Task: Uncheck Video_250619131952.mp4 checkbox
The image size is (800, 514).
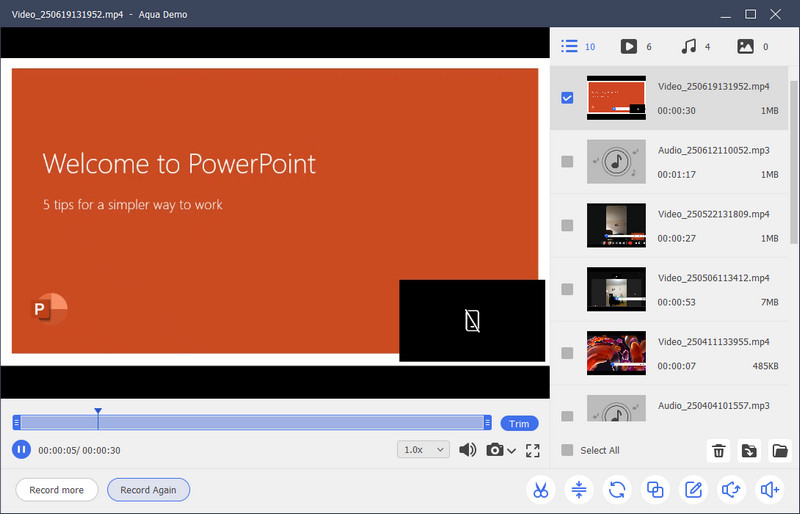Action: click(x=567, y=97)
